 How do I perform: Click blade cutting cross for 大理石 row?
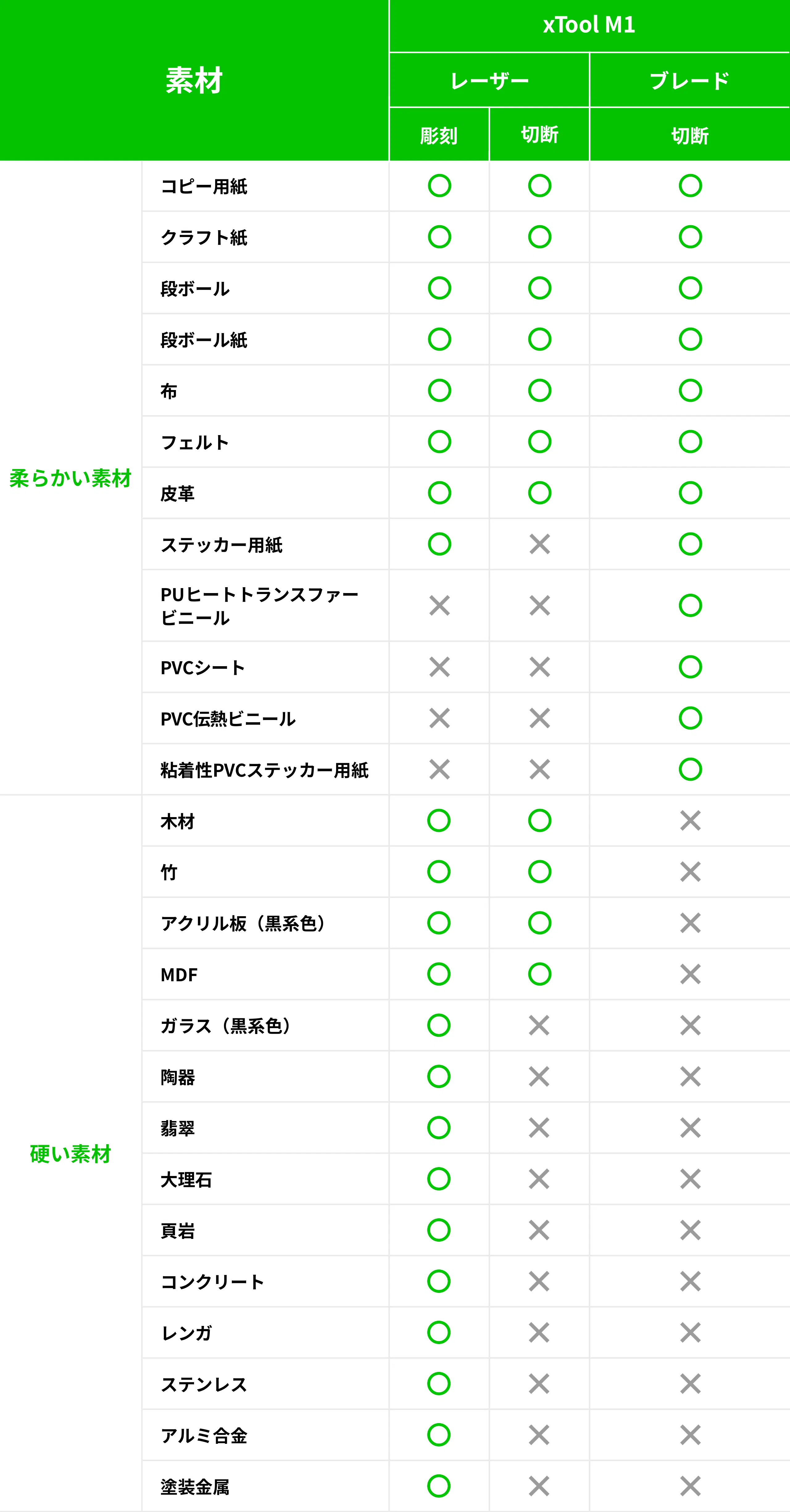(690, 1179)
